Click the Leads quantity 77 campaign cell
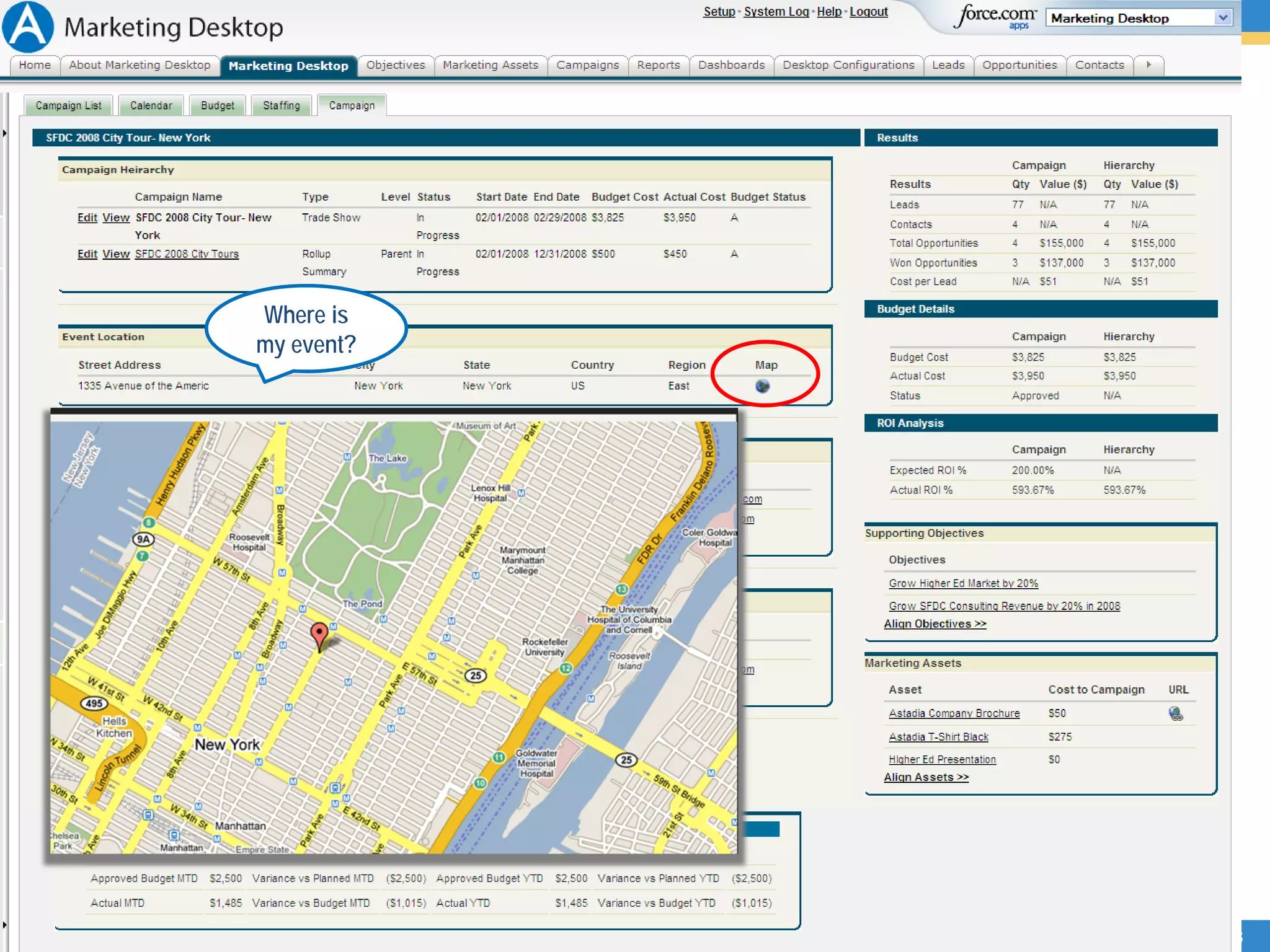Viewport: 1270px width, 952px height. (x=1018, y=205)
